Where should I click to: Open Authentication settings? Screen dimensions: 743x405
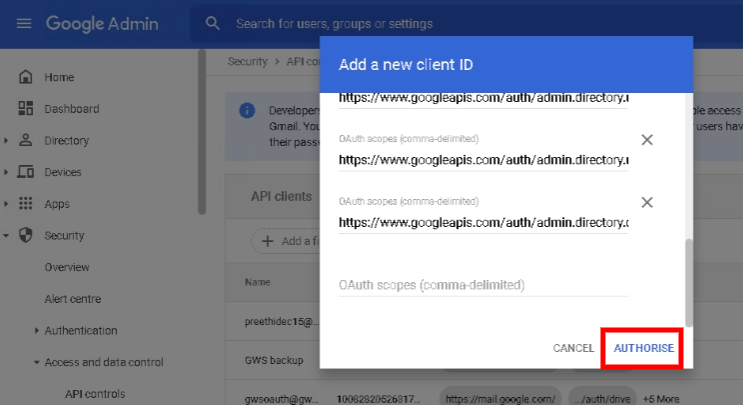pos(81,331)
